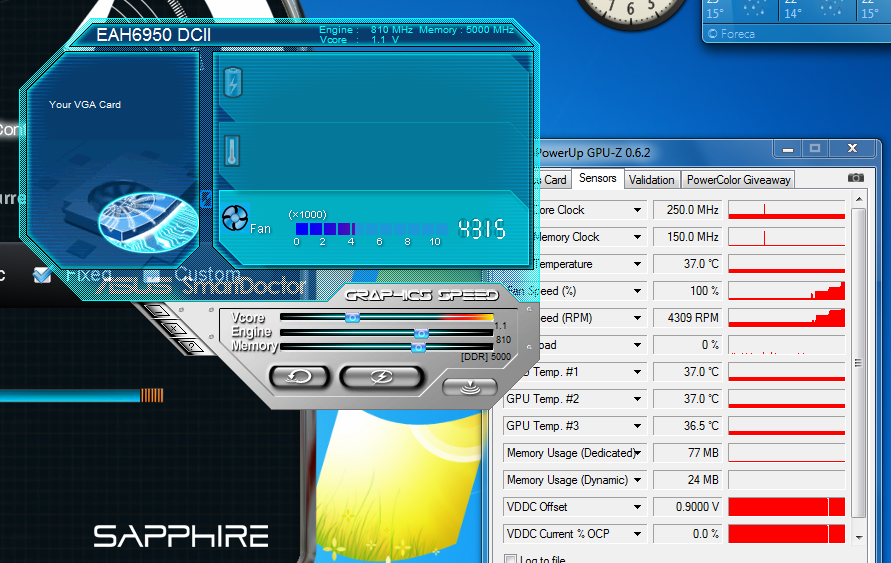Open the GPU Temp. #1 sensor dropdown
This screenshot has width=891, height=563.
[638, 372]
